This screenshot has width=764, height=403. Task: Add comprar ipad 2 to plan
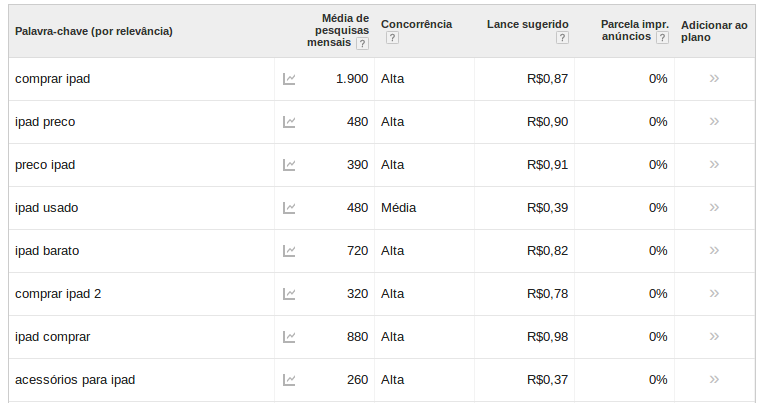click(714, 293)
